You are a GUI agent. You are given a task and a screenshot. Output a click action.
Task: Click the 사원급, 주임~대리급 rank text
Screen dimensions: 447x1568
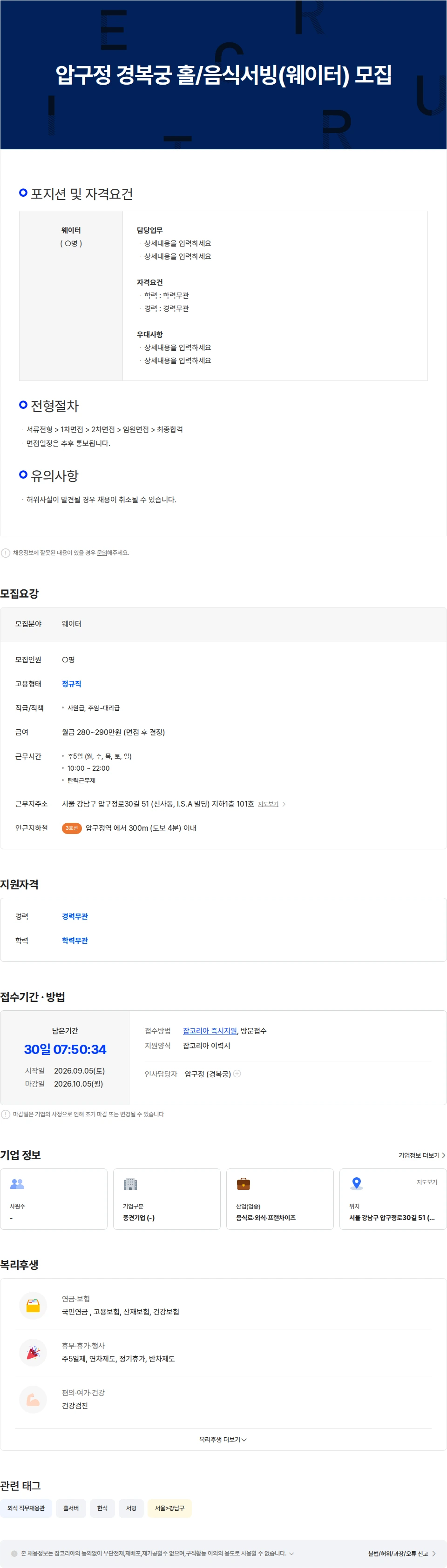pyautogui.click(x=93, y=708)
